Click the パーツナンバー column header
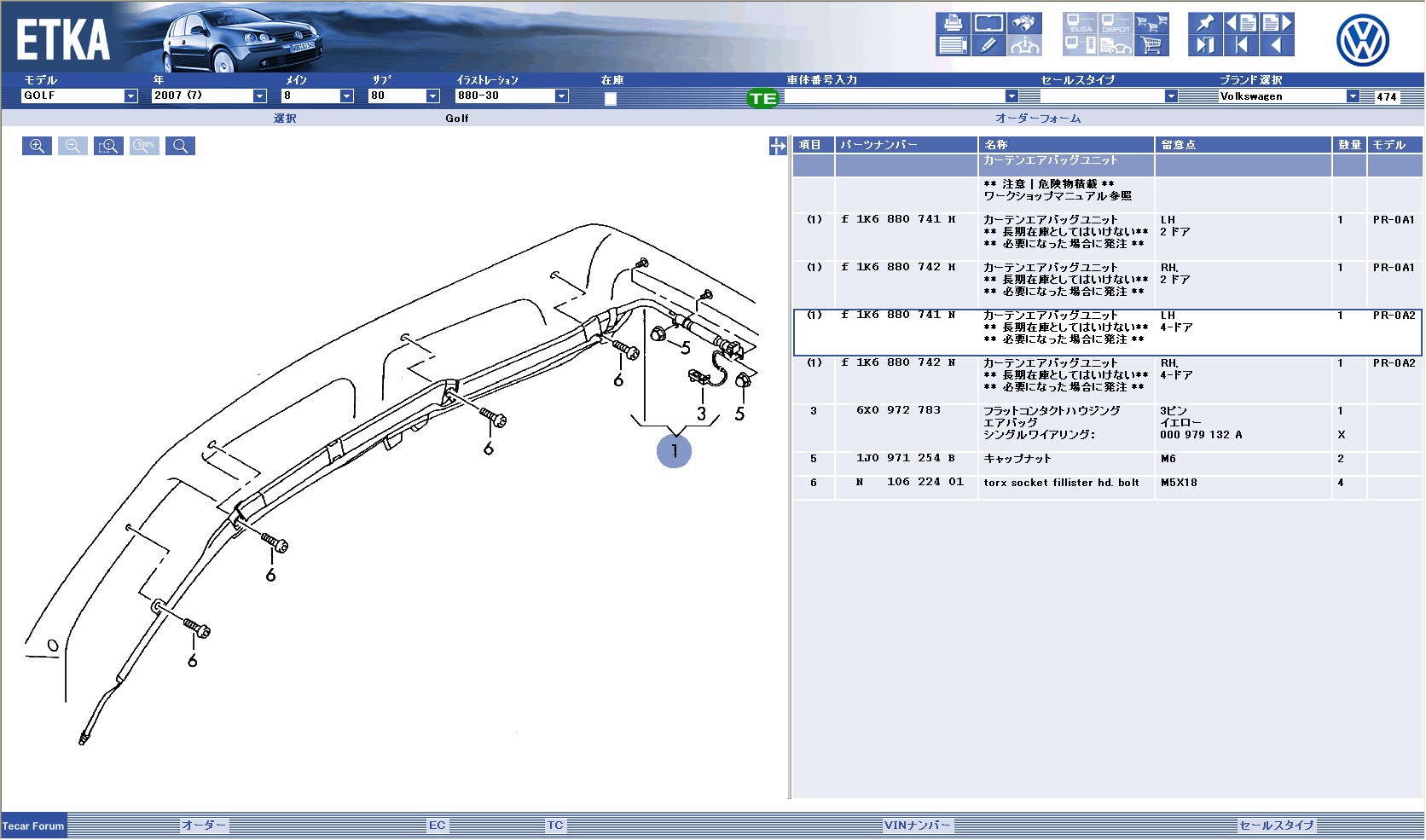The height and width of the screenshot is (840, 1426). 907,145
